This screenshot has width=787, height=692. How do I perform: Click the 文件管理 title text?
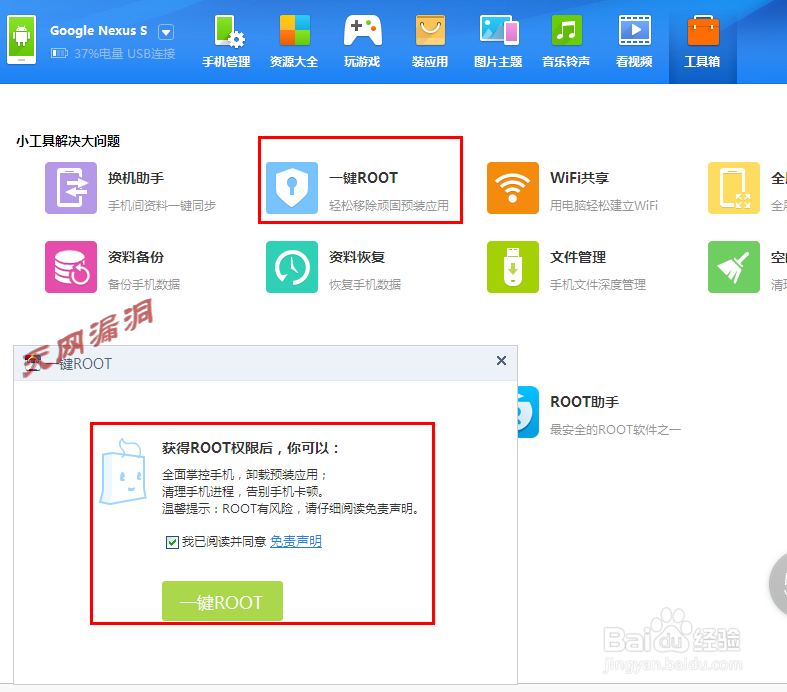[578, 257]
